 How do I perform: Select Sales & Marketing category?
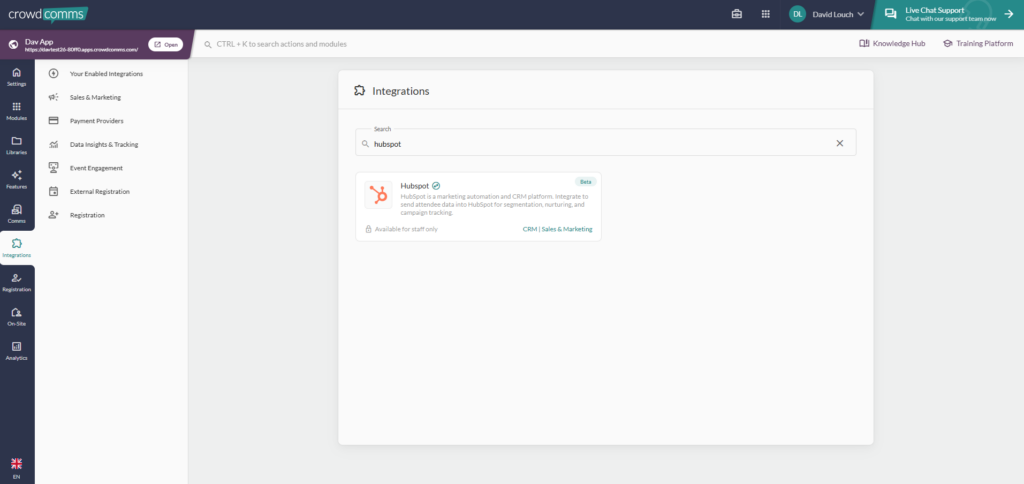(x=95, y=97)
